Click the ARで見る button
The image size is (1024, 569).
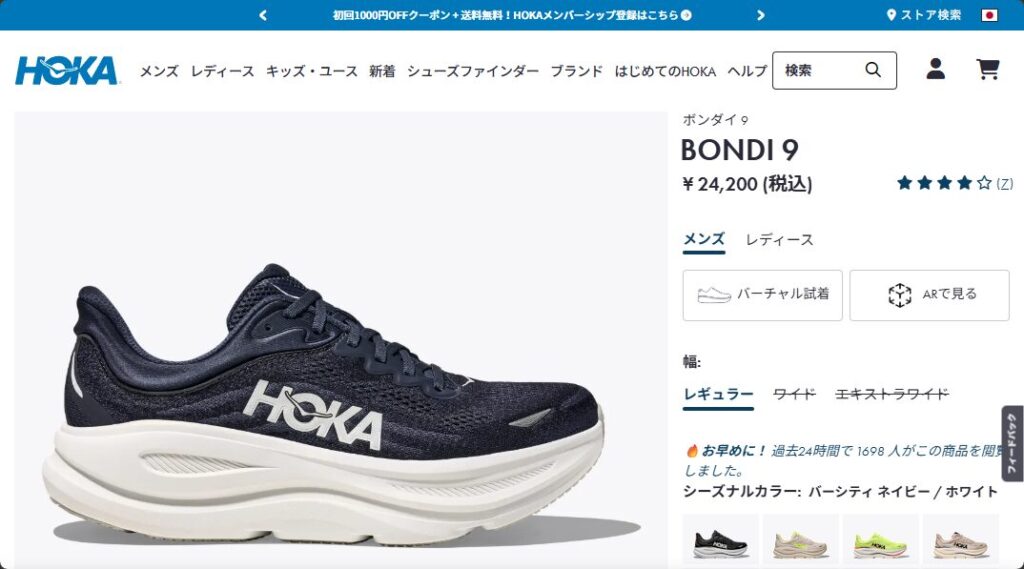point(929,295)
